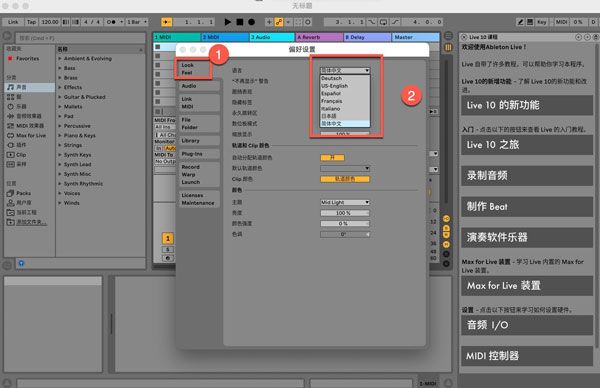Expand the Ambient & Evolving folder
This screenshot has width=600, height=388.
pyautogui.click(x=88, y=59)
